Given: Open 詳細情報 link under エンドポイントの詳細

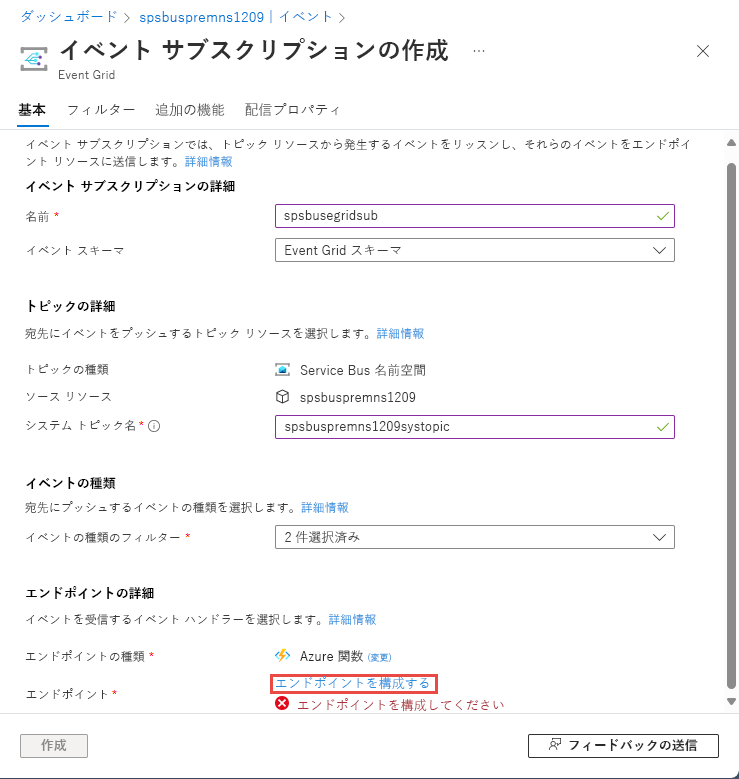Looking at the screenshot, I should 352,620.
